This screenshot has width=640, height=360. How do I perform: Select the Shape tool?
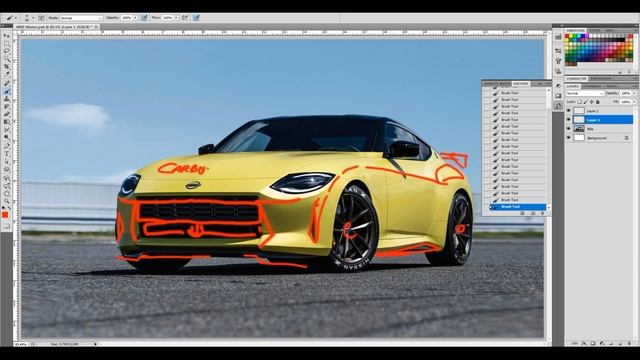[7, 169]
